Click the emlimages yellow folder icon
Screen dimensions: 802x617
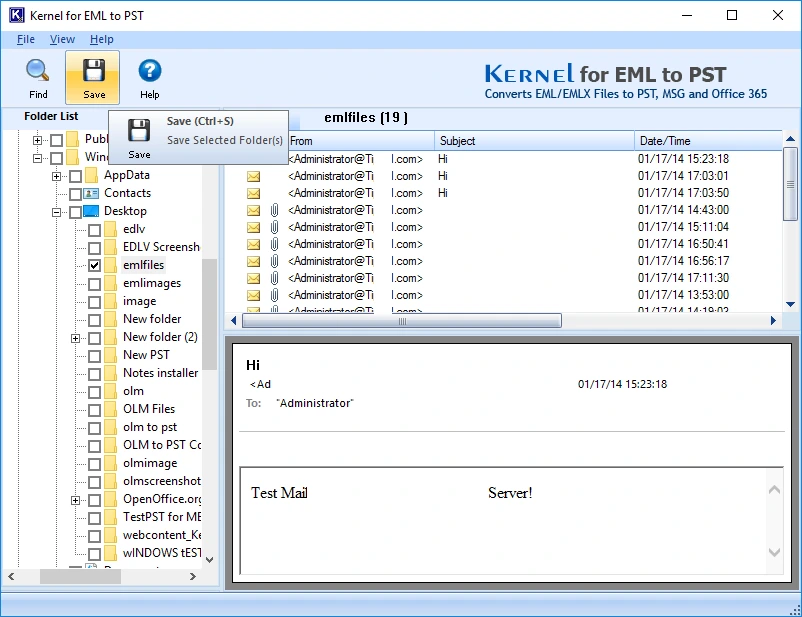pos(110,283)
